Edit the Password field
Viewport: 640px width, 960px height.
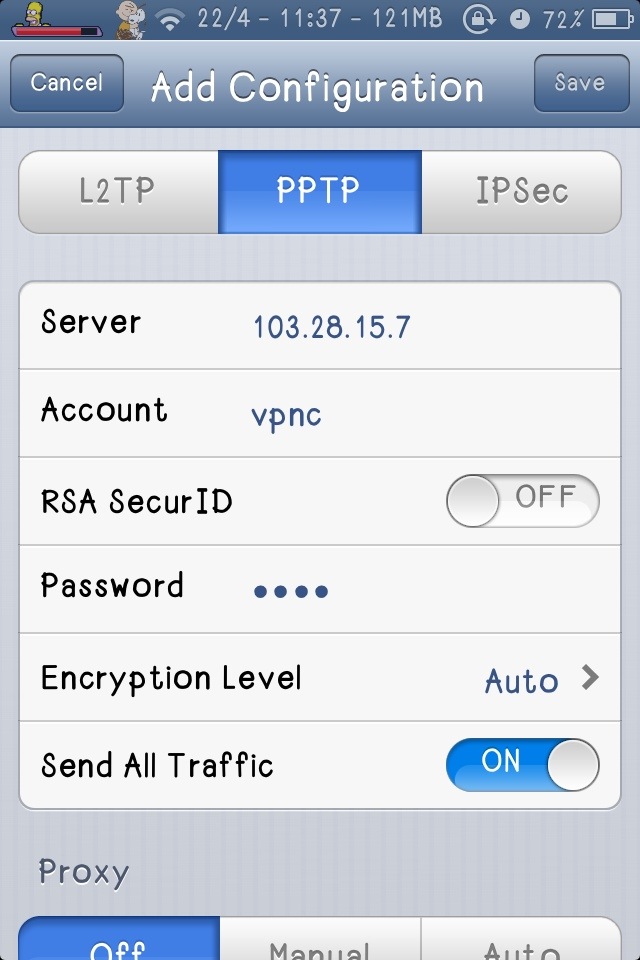(x=320, y=589)
